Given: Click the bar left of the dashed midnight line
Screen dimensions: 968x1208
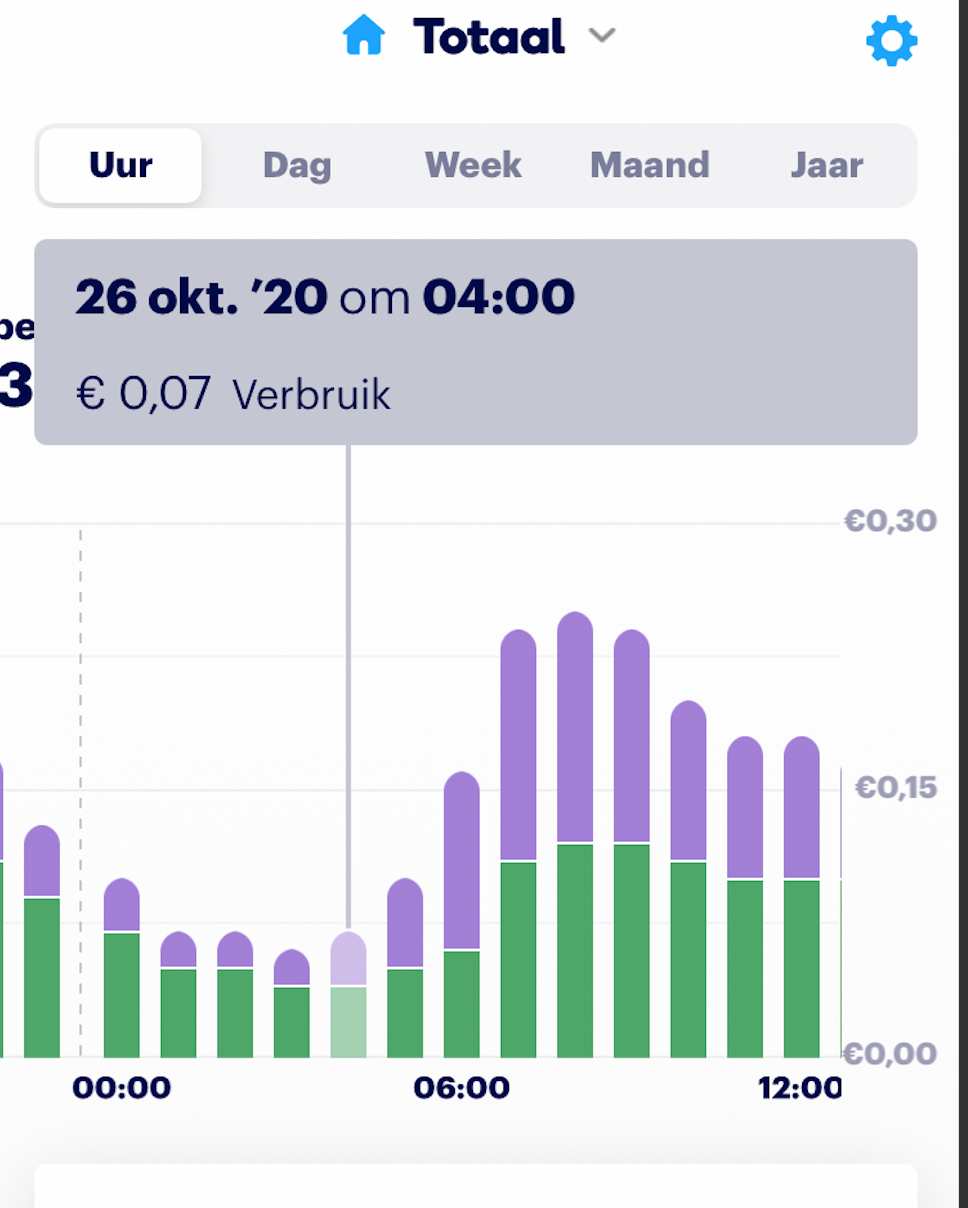Looking at the screenshot, I should point(42,941).
